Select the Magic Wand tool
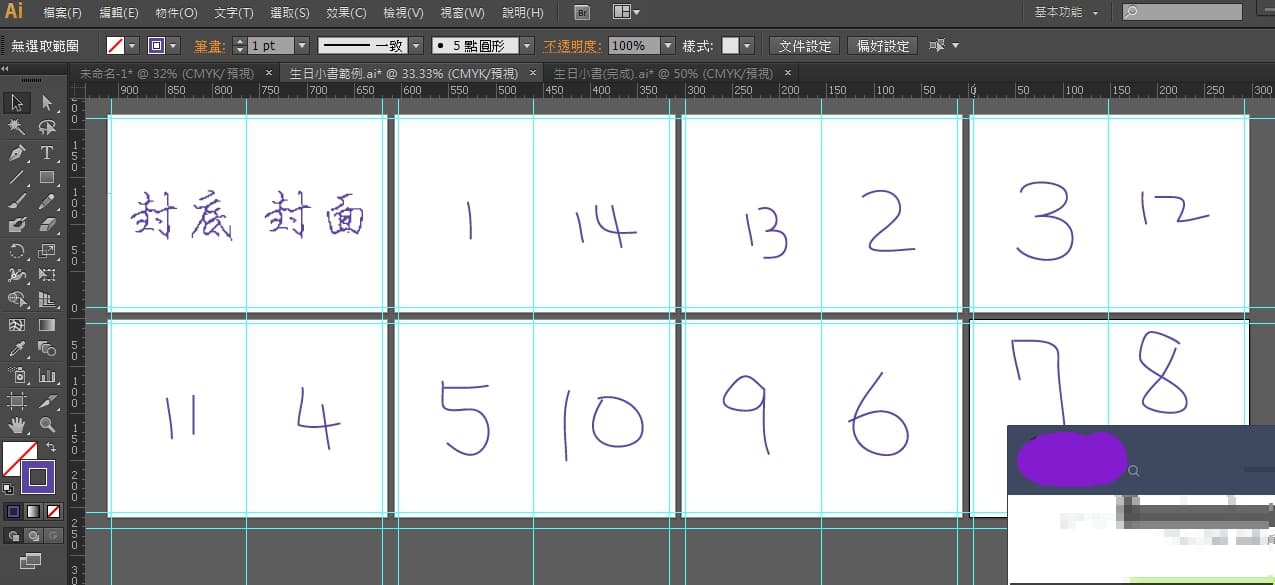 click(17, 128)
